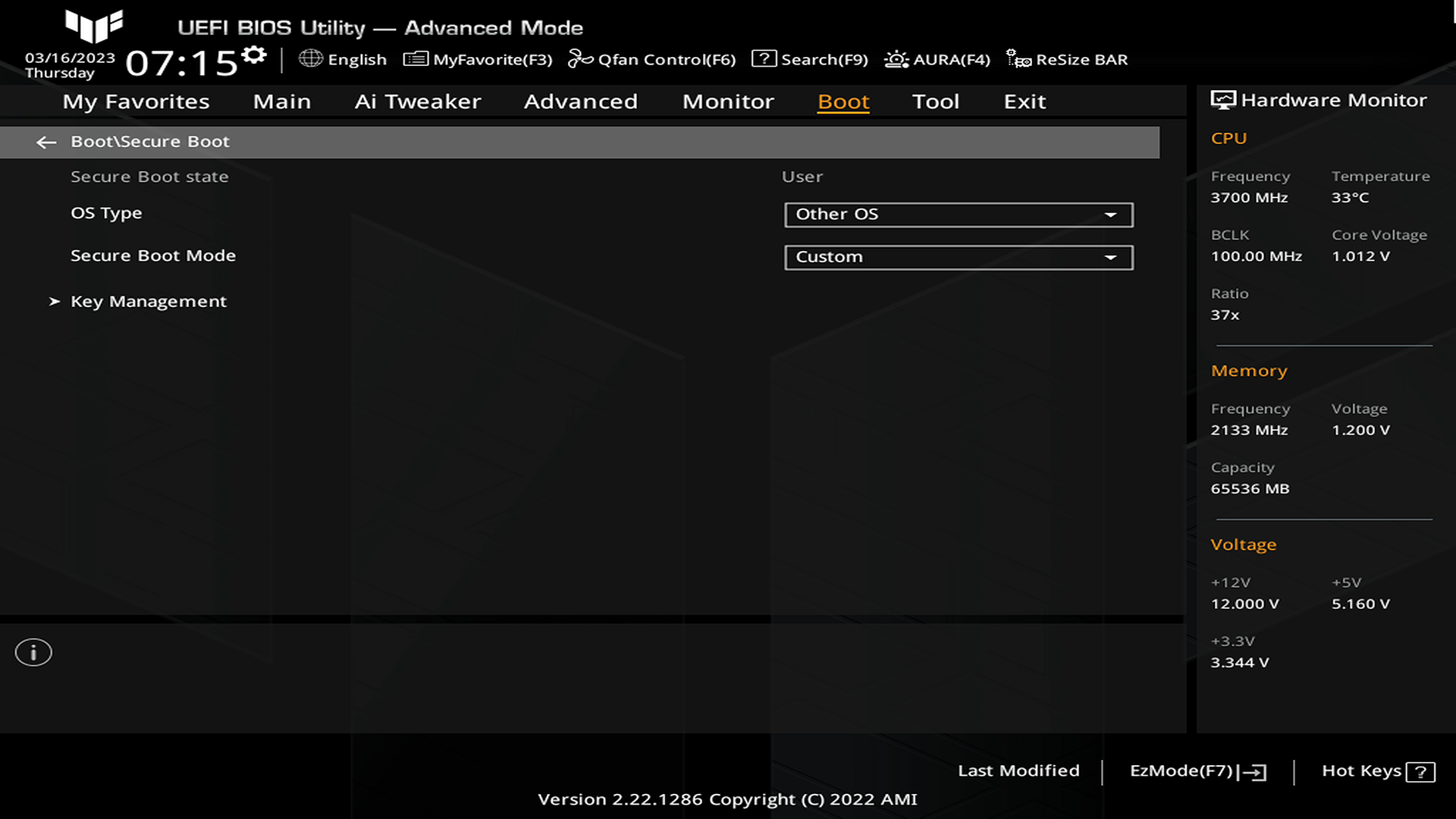This screenshot has height=819, width=1456.
Task: Click the globe language icon
Action: pyautogui.click(x=311, y=59)
